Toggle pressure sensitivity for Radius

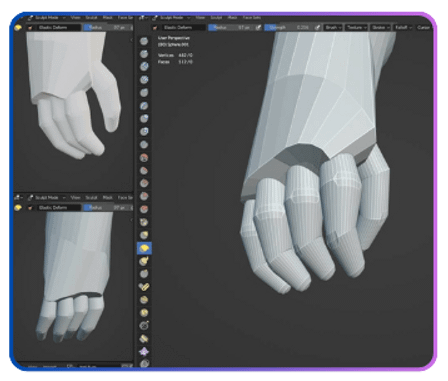pyautogui.click(x=258, y=27)
